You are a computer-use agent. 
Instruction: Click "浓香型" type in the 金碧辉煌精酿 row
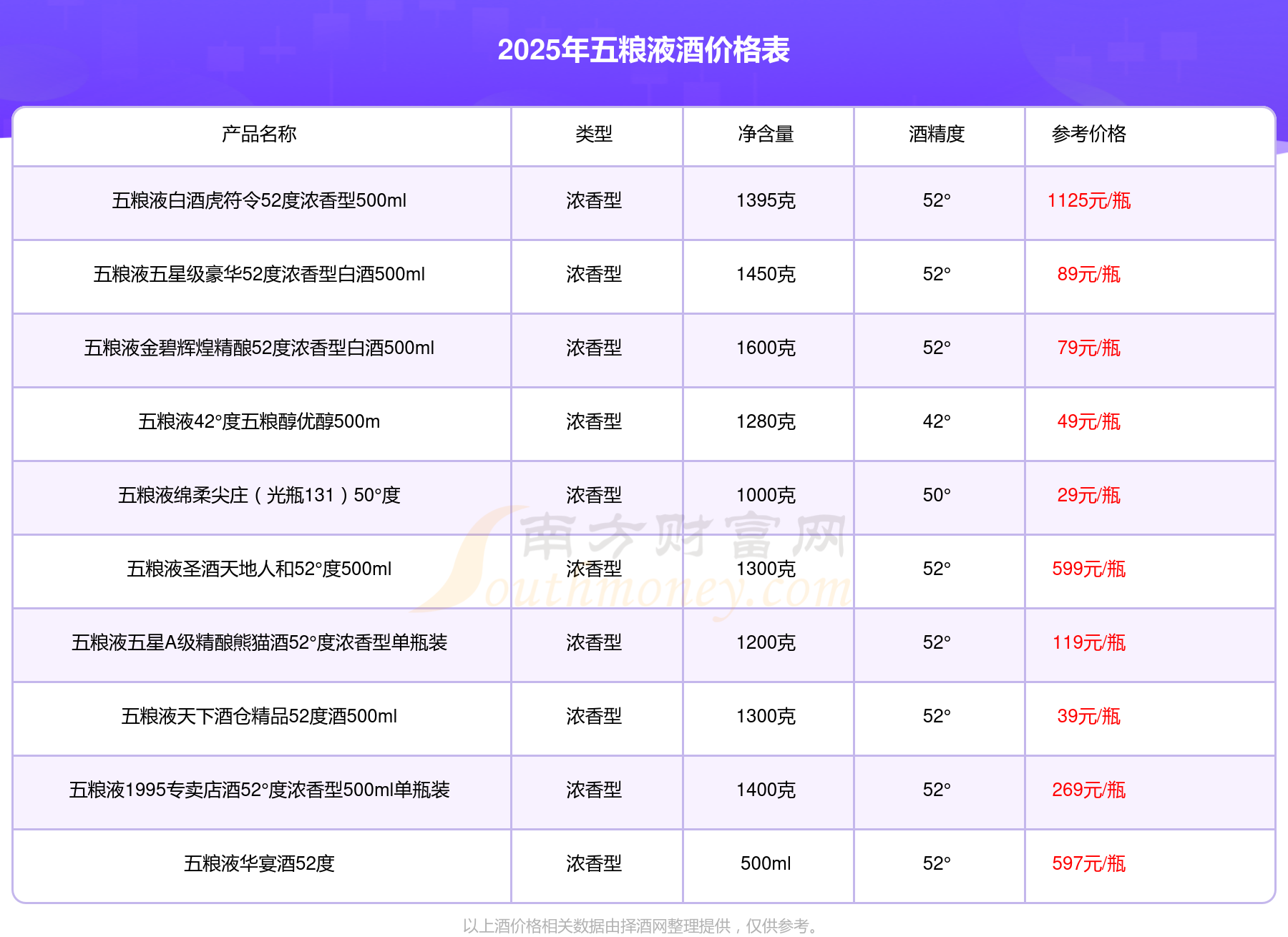(594, 348)
